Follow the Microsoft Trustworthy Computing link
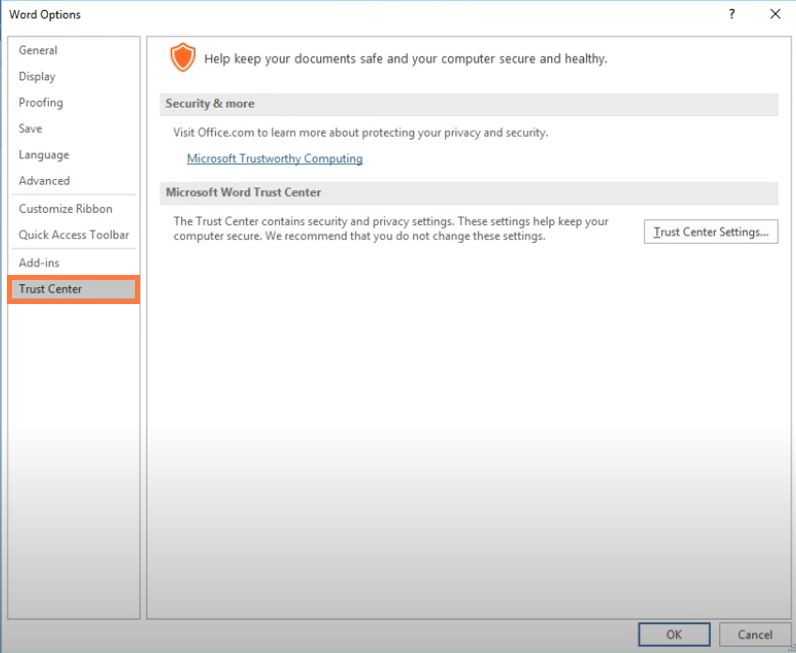The width and height of the screenshot is (796, 653). [x=275, y=158]
